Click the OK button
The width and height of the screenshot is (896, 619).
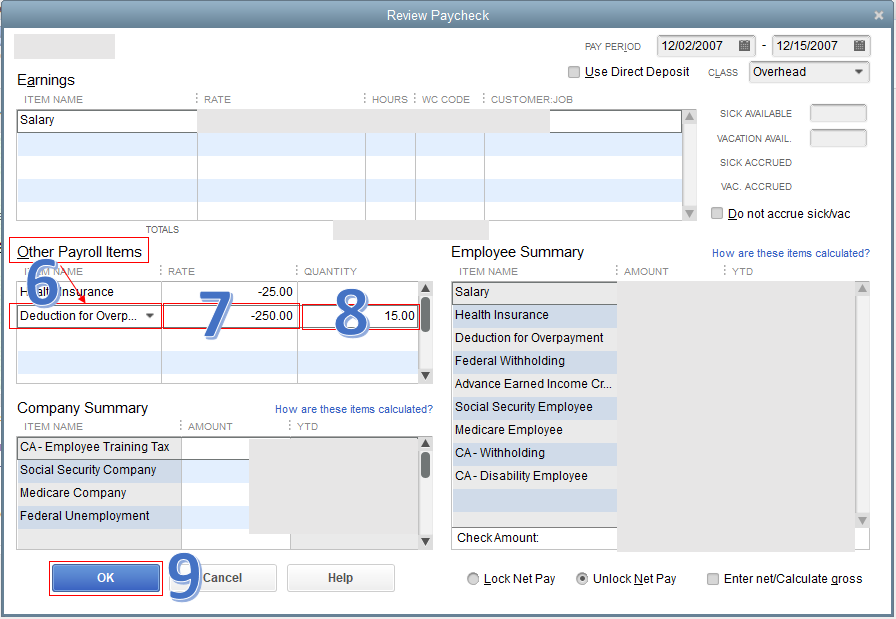[105, 578]
